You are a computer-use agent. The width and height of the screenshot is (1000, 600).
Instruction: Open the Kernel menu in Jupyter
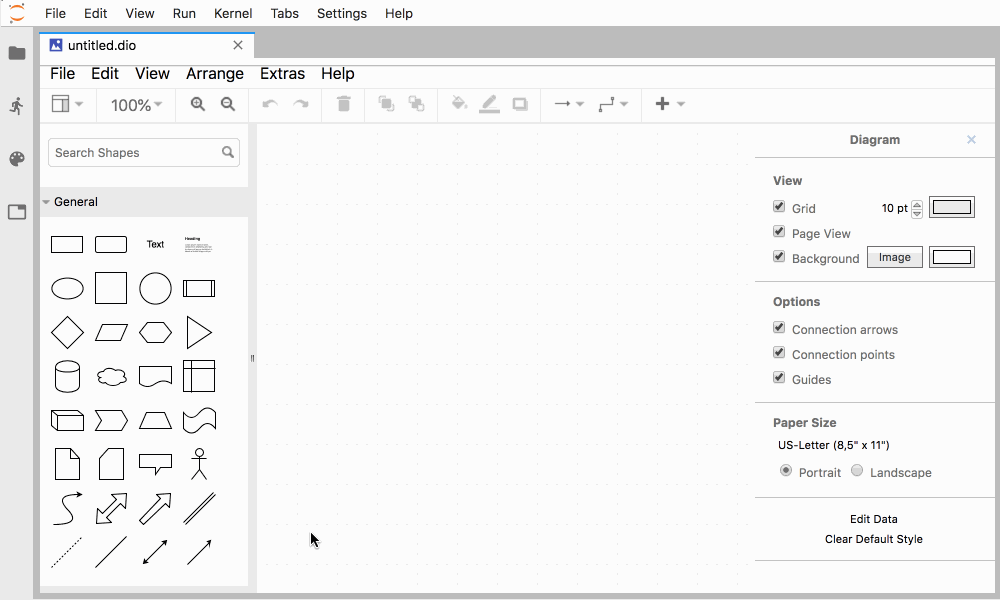coord(233,13)
